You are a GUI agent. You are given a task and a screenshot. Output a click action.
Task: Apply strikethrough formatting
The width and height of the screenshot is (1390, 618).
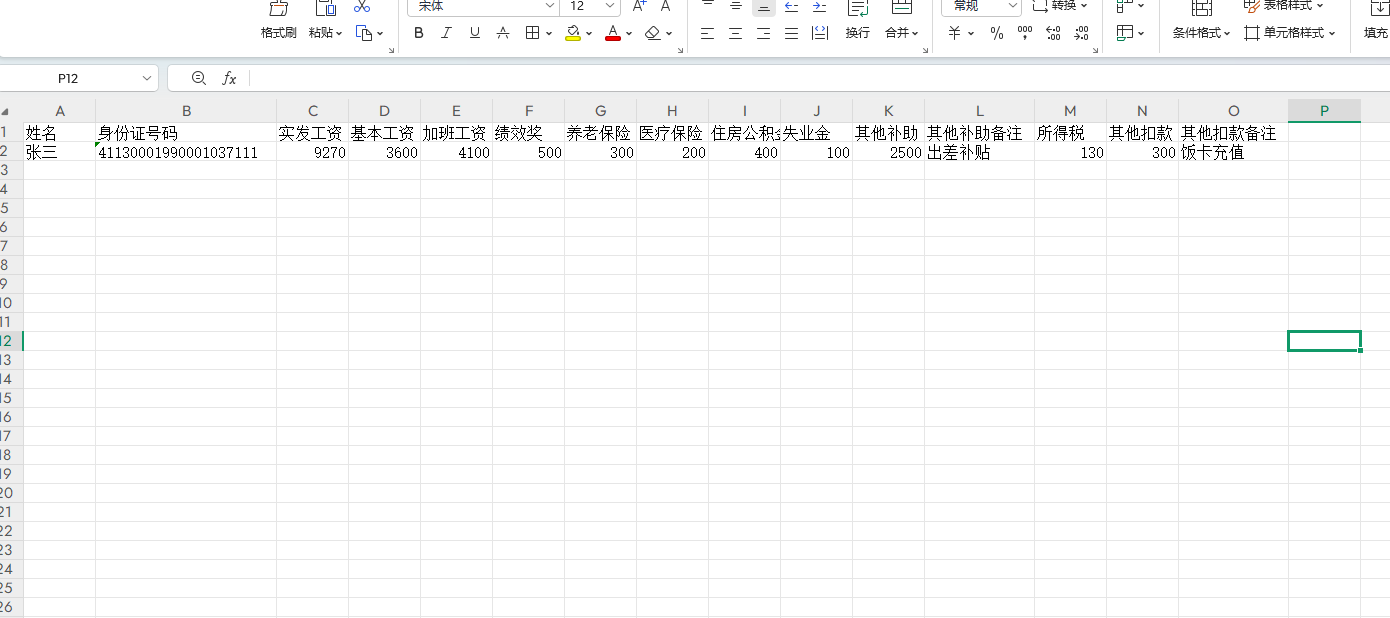[x=502, y=32]
